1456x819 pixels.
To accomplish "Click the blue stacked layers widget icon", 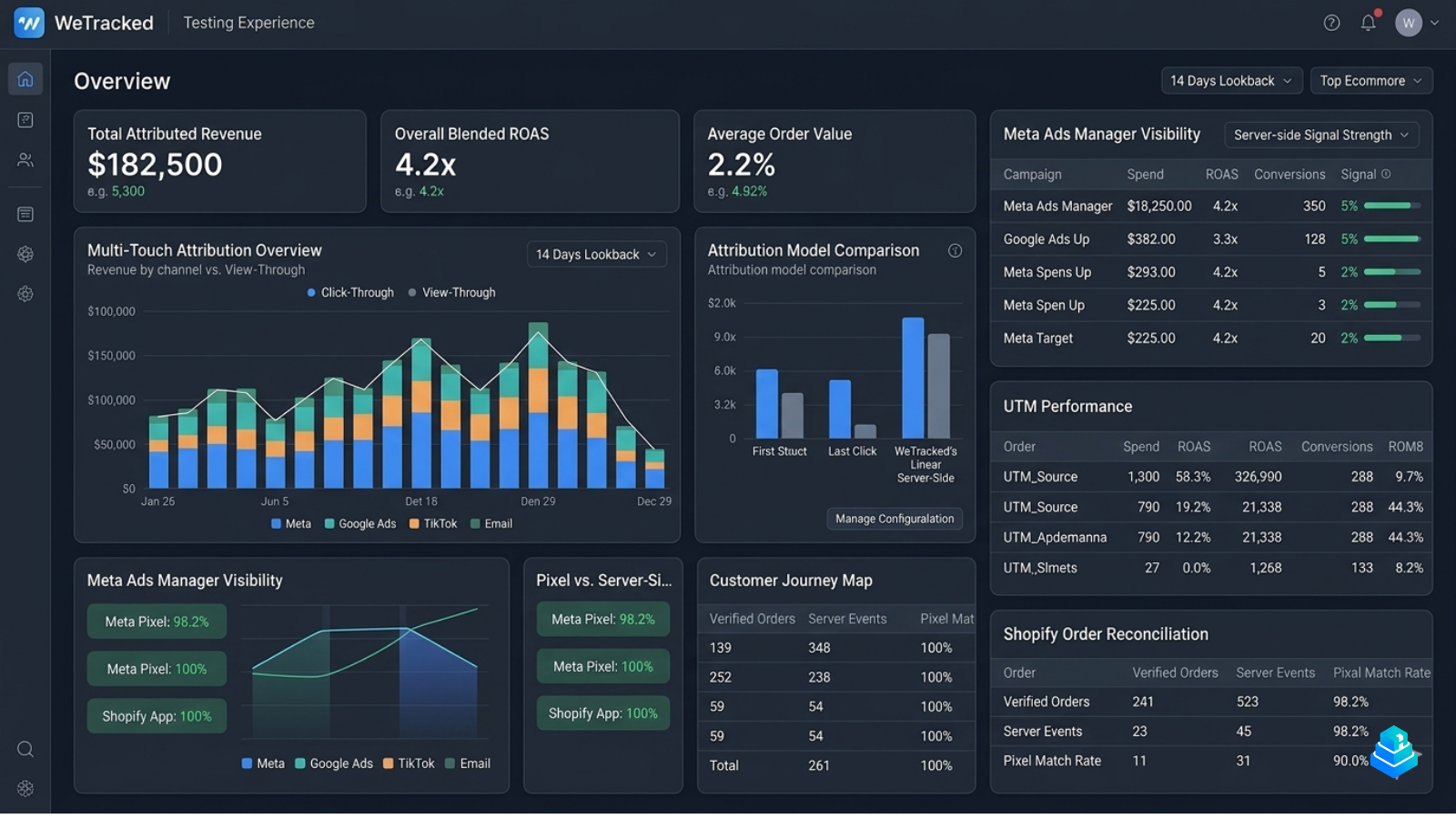I will 1395,752.
